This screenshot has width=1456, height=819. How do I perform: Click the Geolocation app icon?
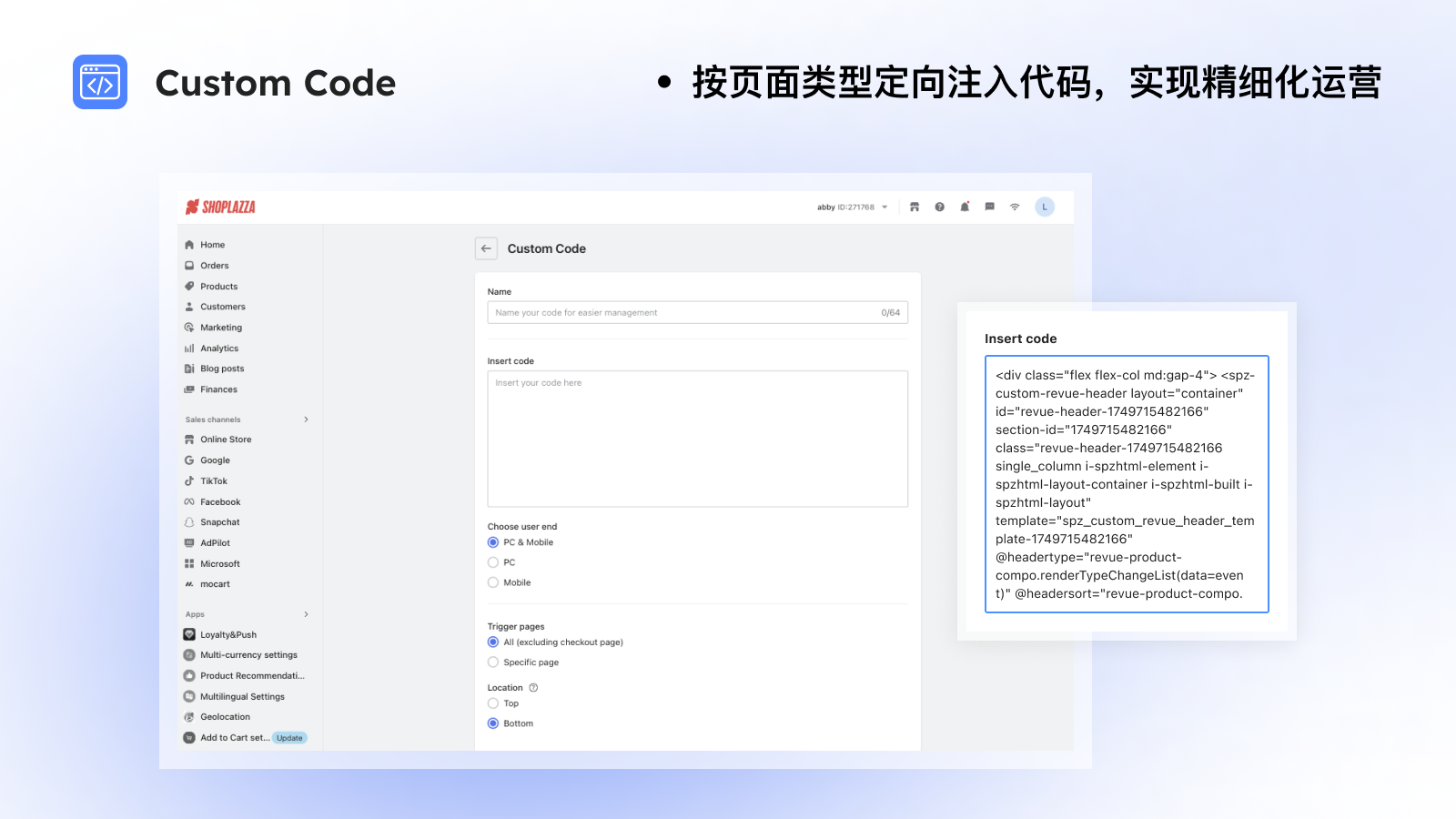(189, 717)
